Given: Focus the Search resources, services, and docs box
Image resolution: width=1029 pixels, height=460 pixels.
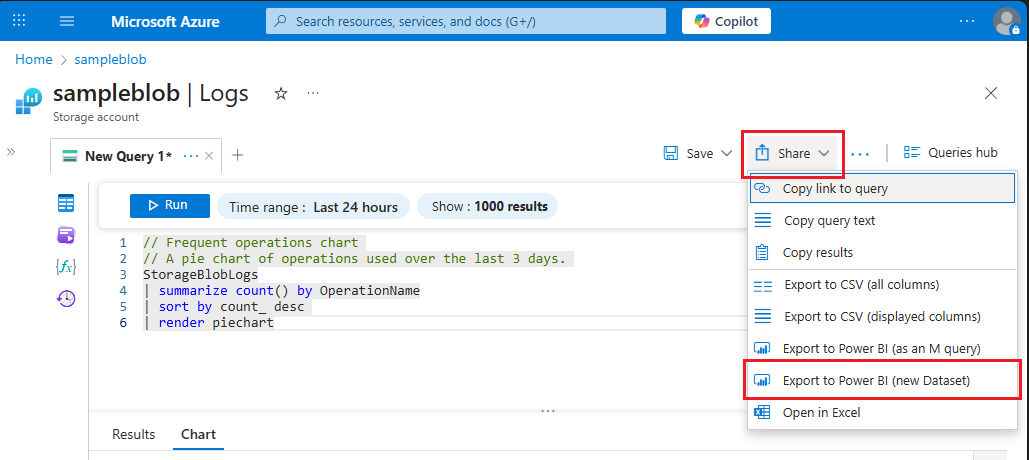Looking at the screenshot, I should point(465,21).
